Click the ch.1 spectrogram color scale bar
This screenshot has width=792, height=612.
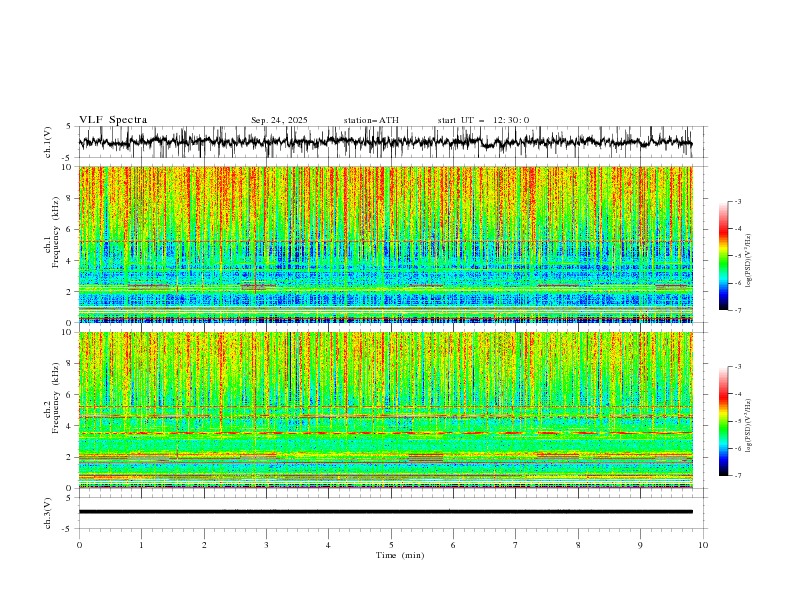point(723,256)
